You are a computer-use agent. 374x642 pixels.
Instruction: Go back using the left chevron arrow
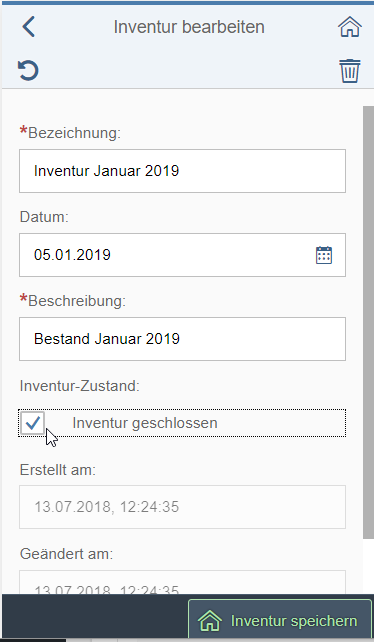[x=29, y=27]
